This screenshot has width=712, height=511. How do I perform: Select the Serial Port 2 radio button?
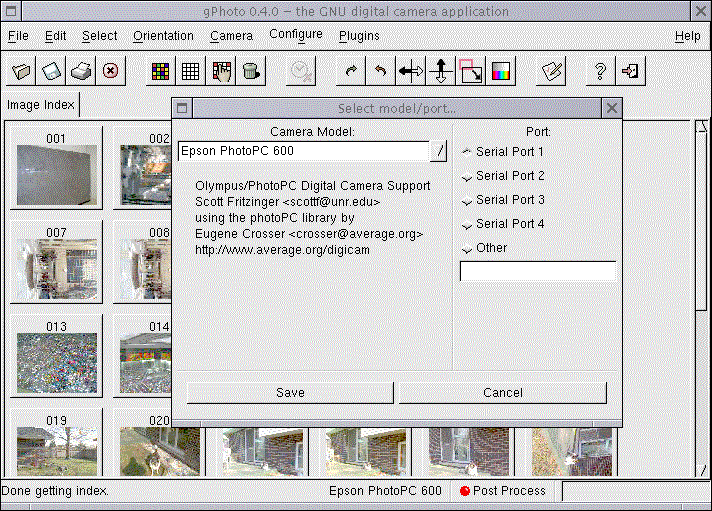pos(466,177)
